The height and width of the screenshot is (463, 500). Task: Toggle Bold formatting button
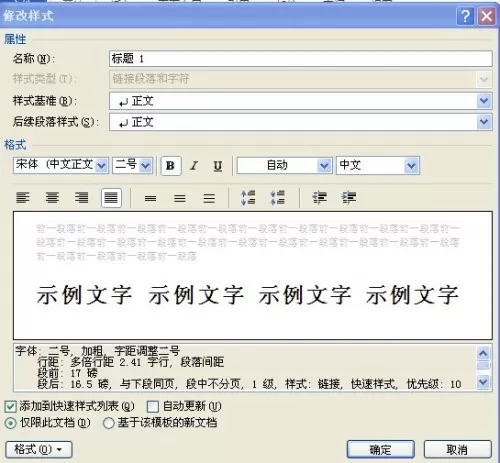pyautogui.click(x=171, y=166)
